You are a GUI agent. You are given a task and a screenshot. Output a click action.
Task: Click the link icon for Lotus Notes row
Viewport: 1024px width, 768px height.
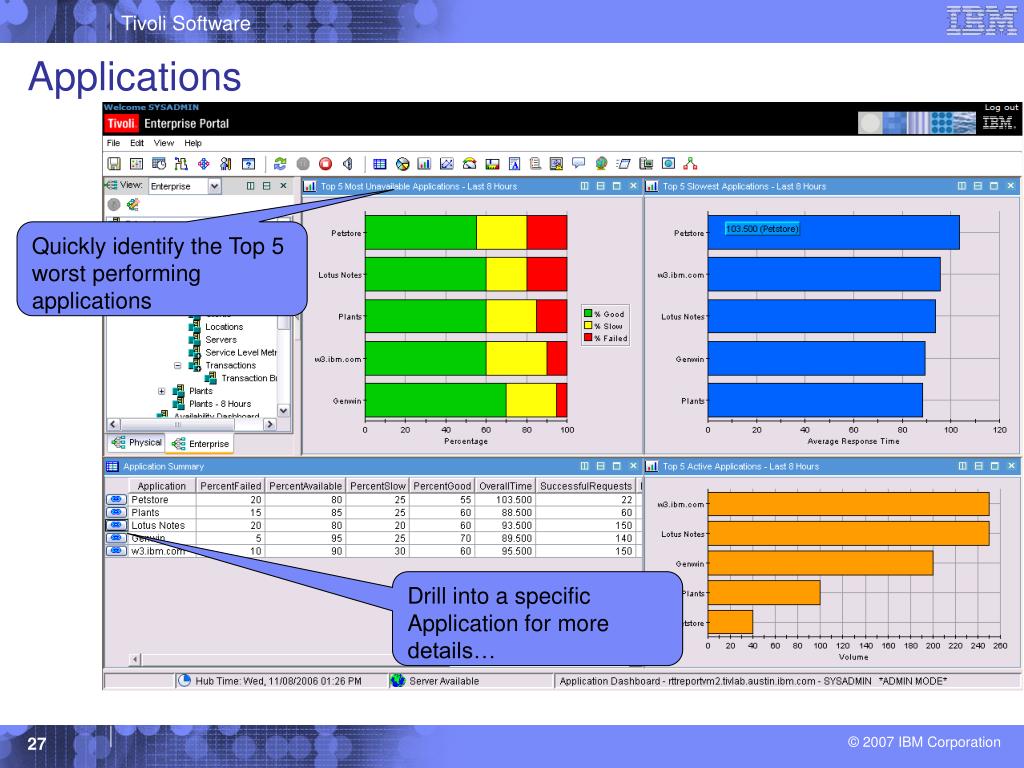tap(116, 525)
